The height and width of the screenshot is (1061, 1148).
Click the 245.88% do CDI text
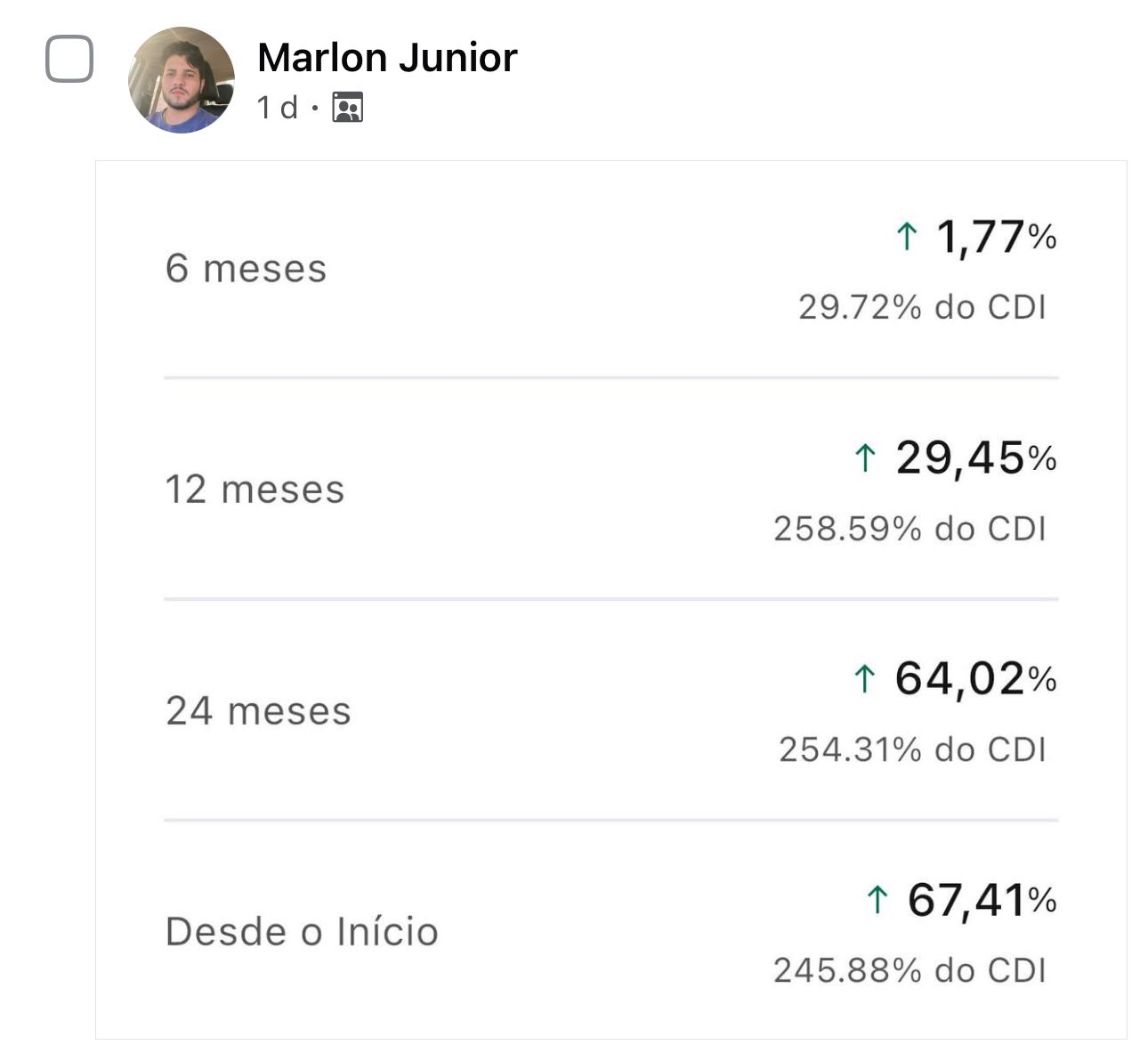(x=910, y=970)
